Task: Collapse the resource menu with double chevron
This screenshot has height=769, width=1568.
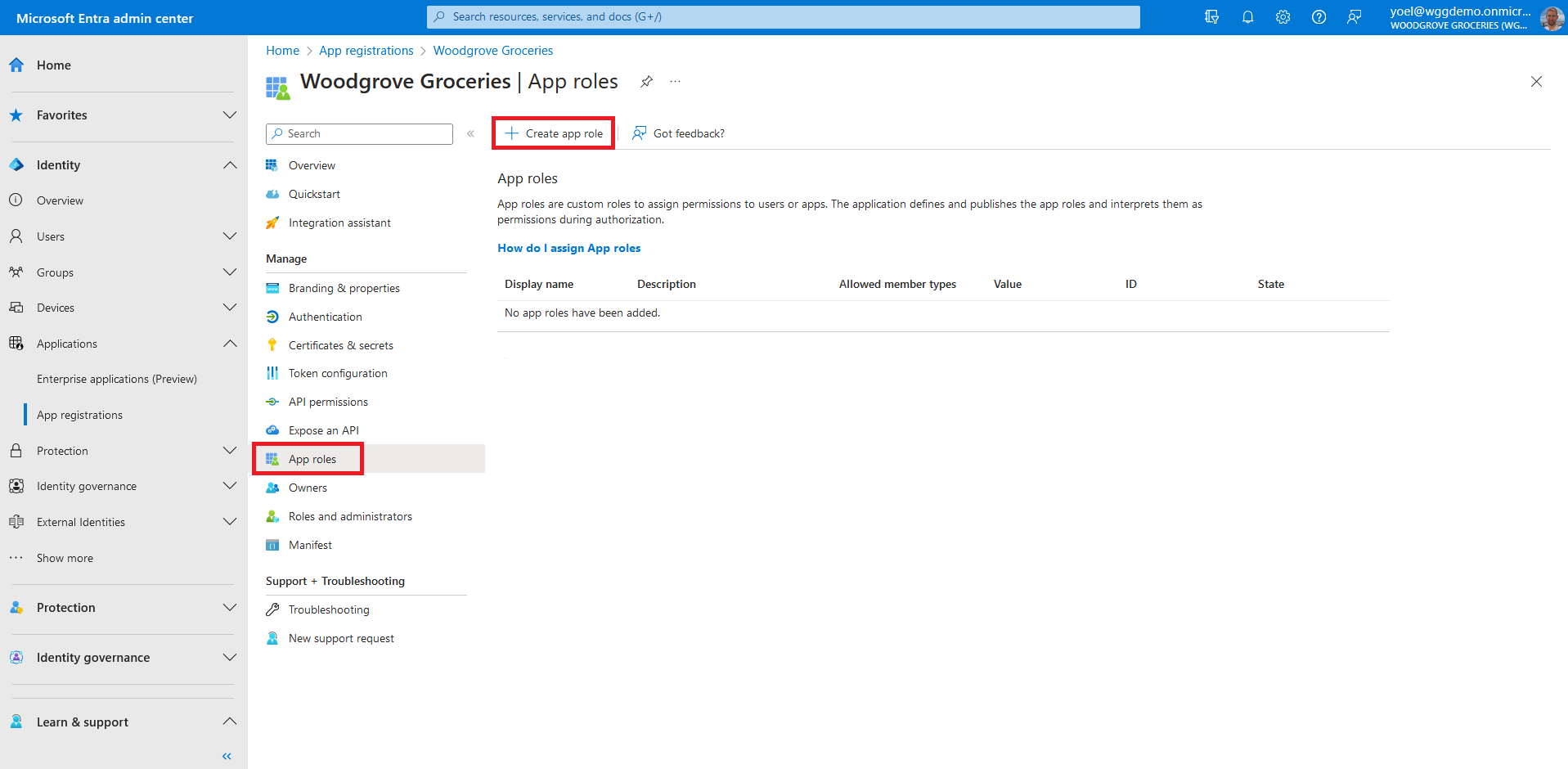Action: (470, 133)
